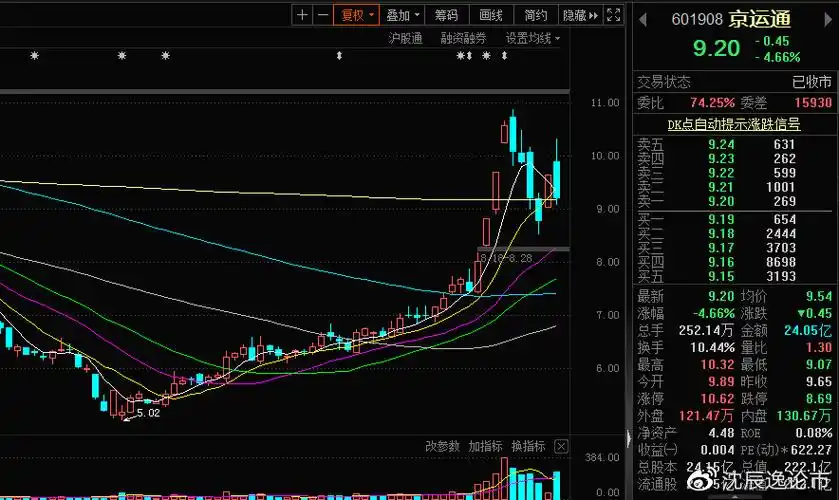839x500 pixels.
Task: Toggle the 筹码 chip distribution view
Action: click(x=445, y=15)
